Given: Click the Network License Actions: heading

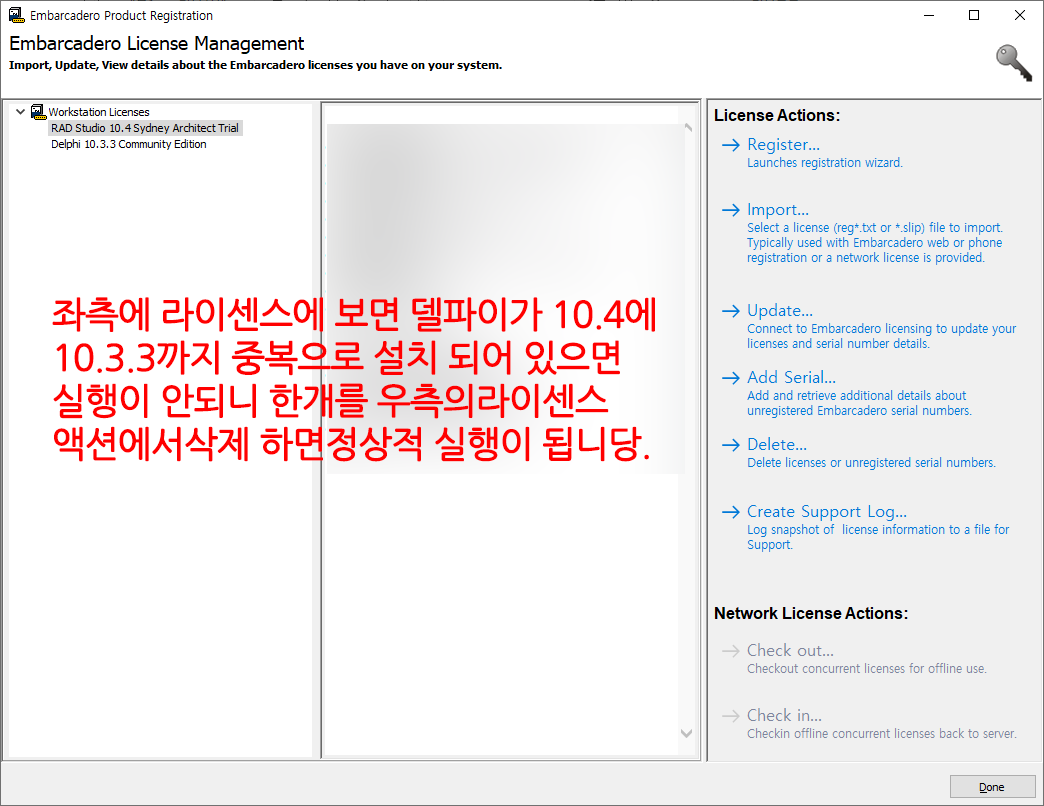Looking at the screenshot, I should [811, 613].
